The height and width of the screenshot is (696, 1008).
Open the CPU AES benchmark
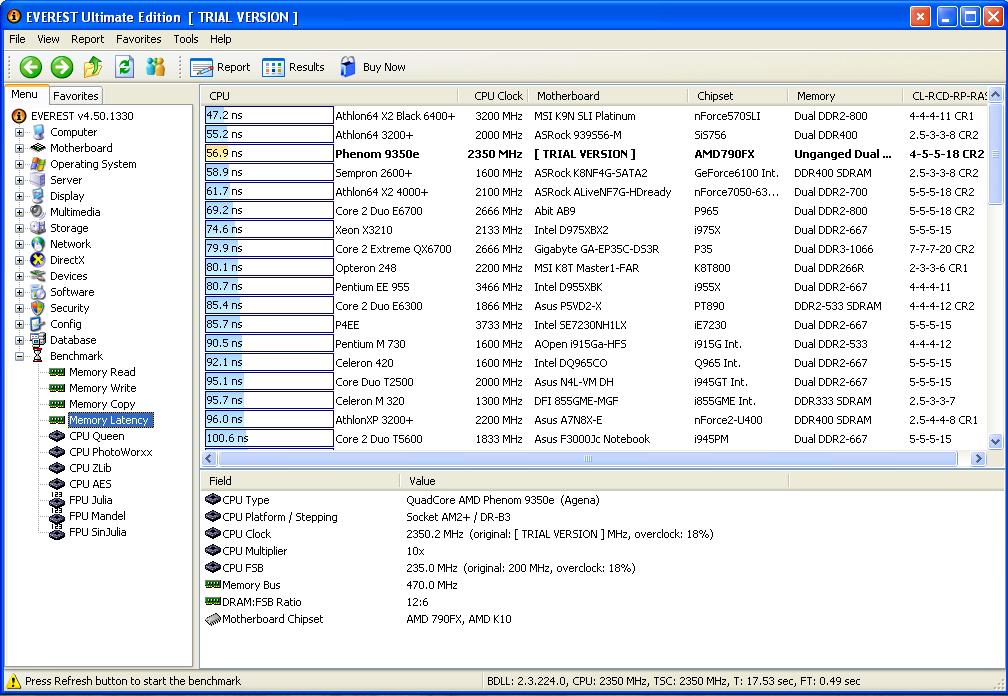coord(90,484)
